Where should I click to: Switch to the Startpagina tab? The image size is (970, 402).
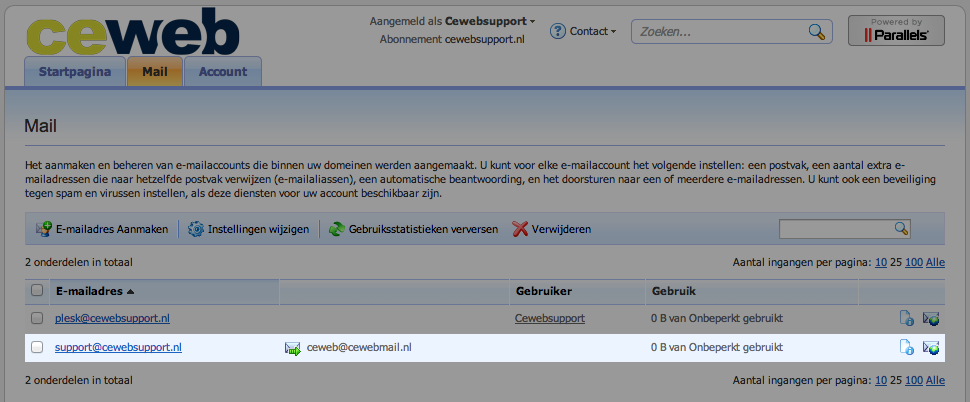(75, 72)
